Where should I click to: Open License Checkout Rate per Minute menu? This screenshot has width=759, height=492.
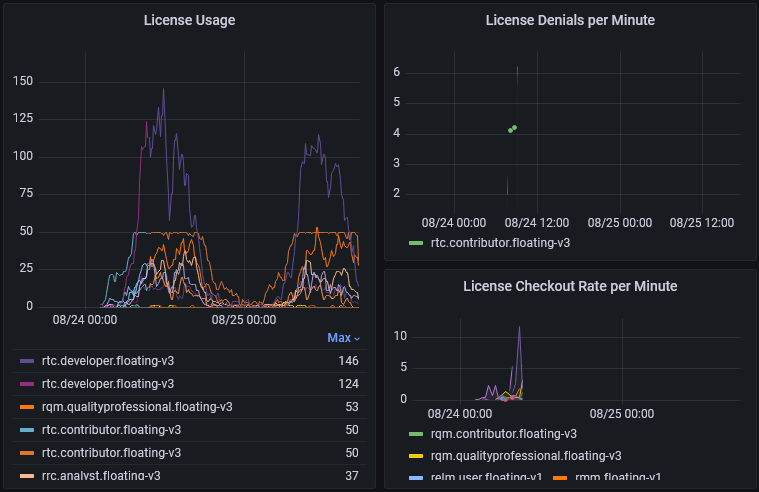point(569,286)
